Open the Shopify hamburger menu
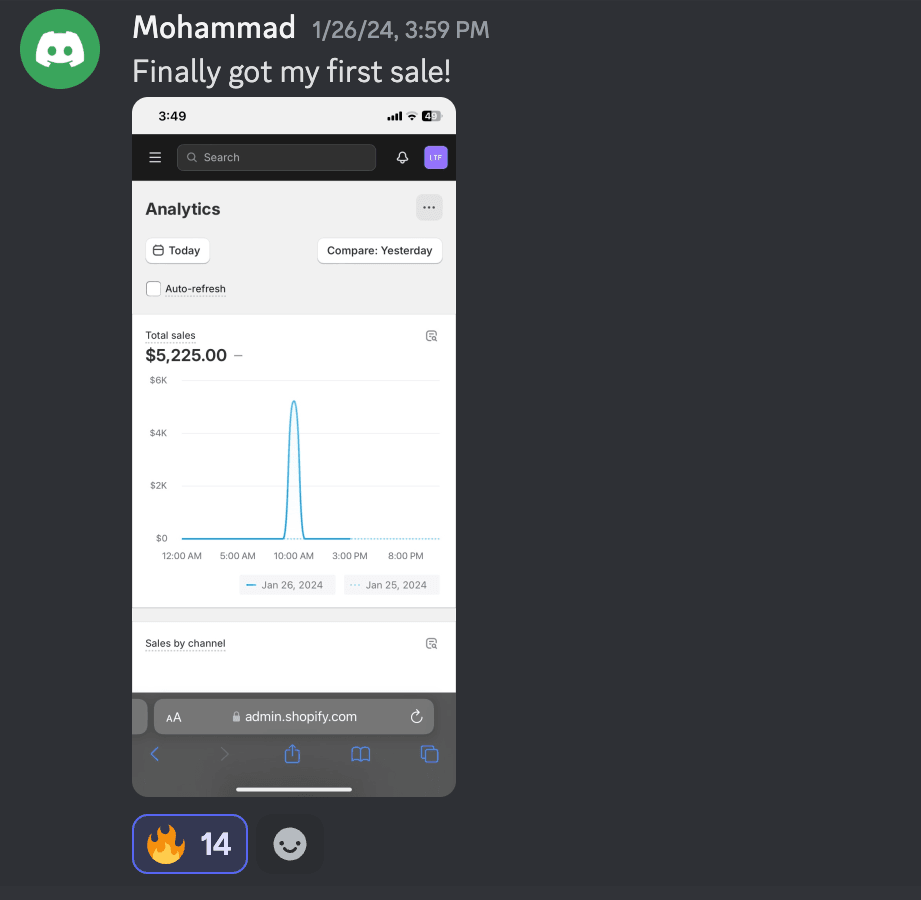 point(155,157)
